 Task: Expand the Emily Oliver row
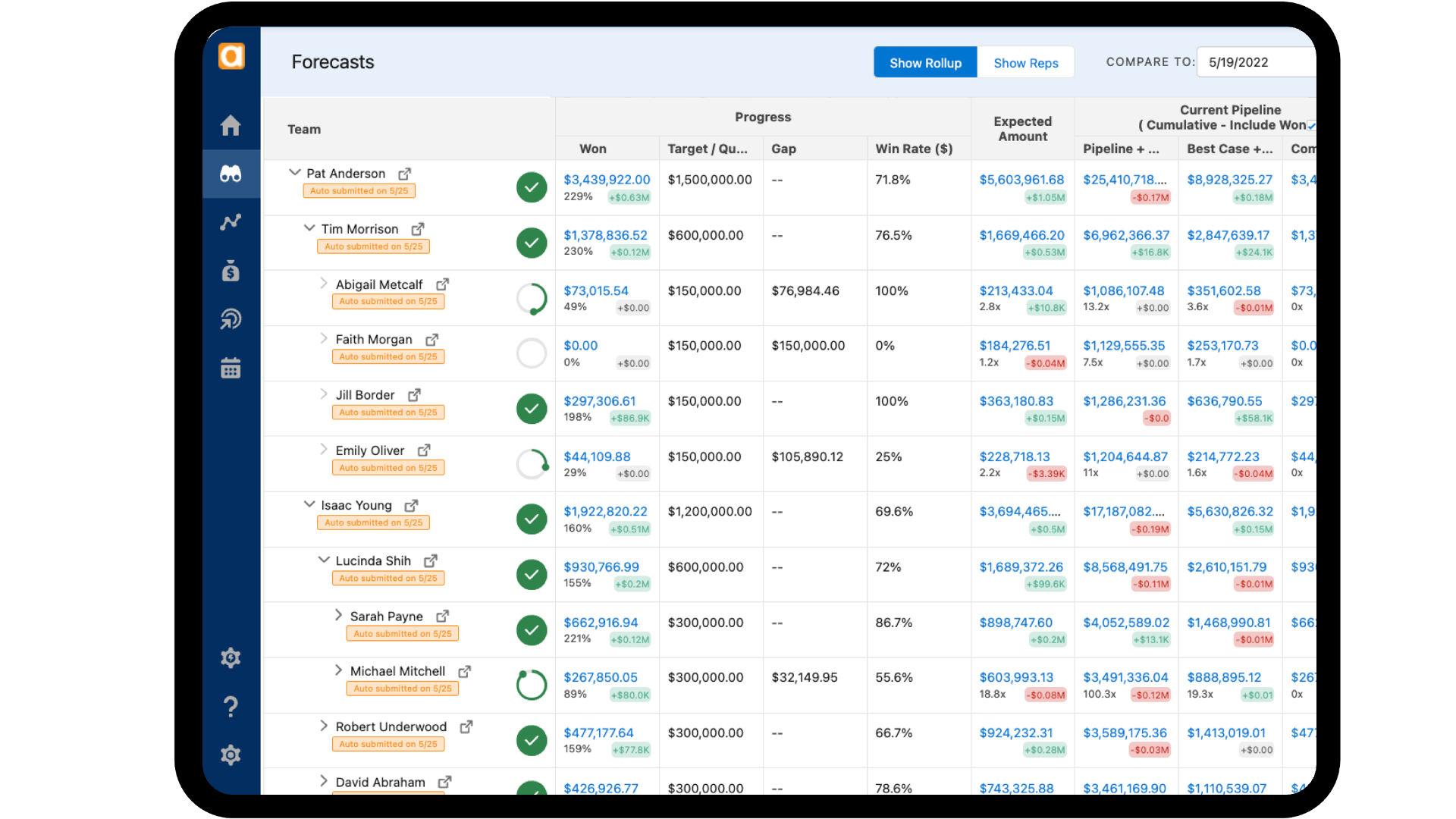[324, 450]
